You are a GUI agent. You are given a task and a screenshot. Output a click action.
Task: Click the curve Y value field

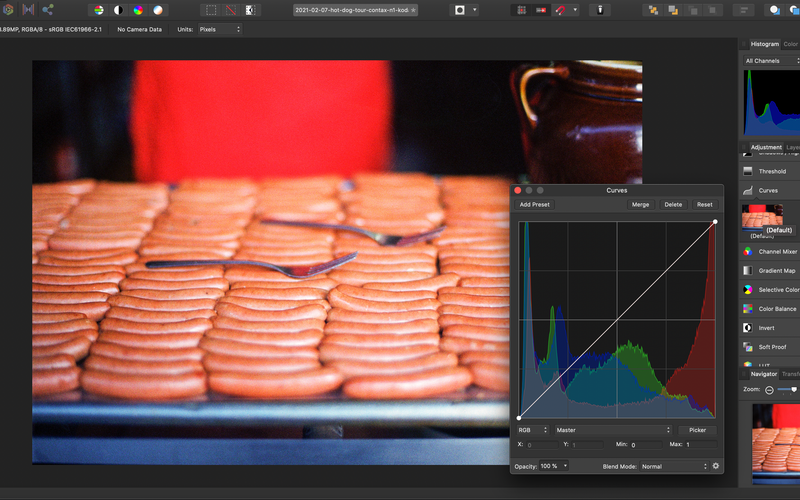pos(587,445)
